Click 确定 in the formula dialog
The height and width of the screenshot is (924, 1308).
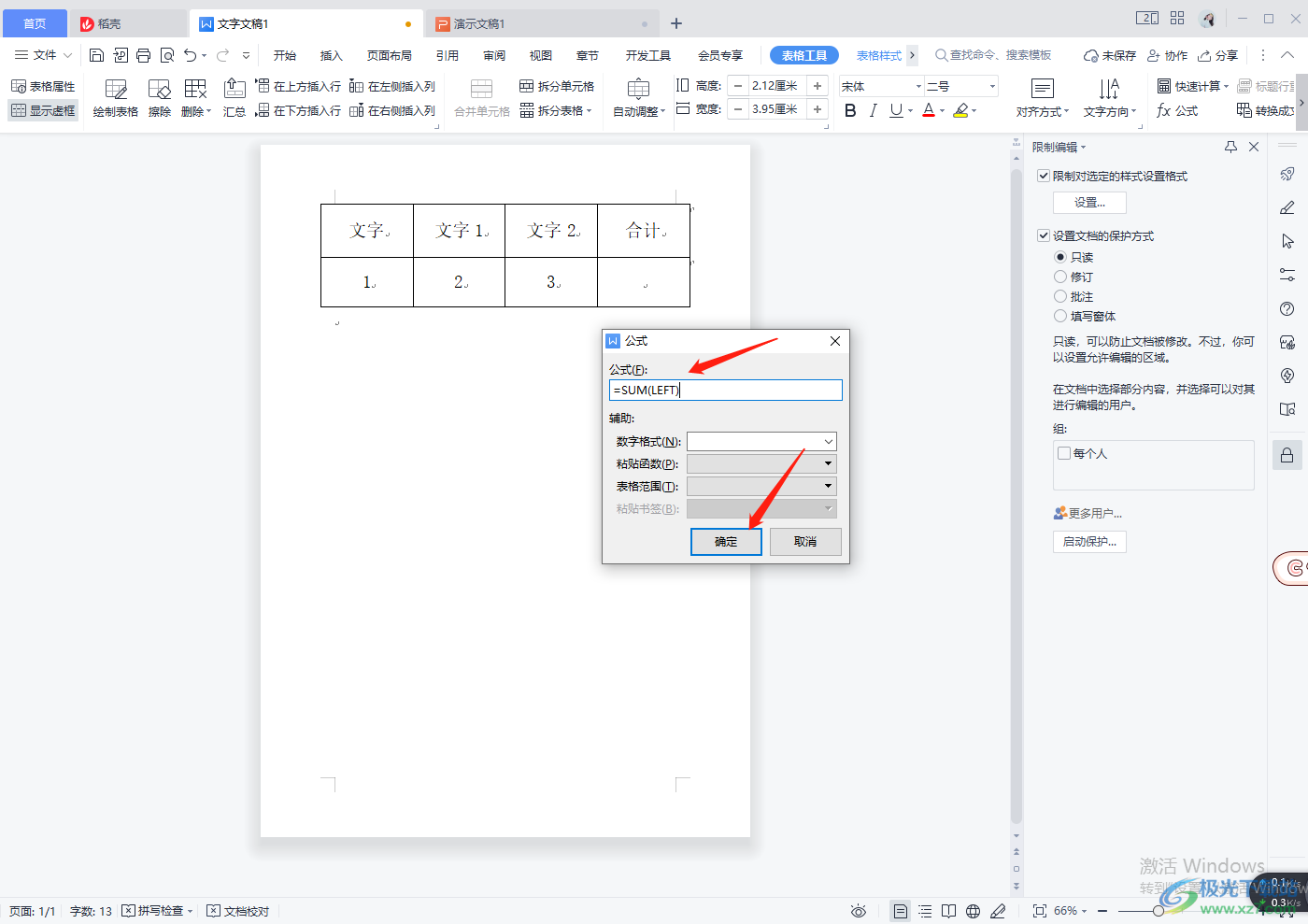click(x=726, y=542)
